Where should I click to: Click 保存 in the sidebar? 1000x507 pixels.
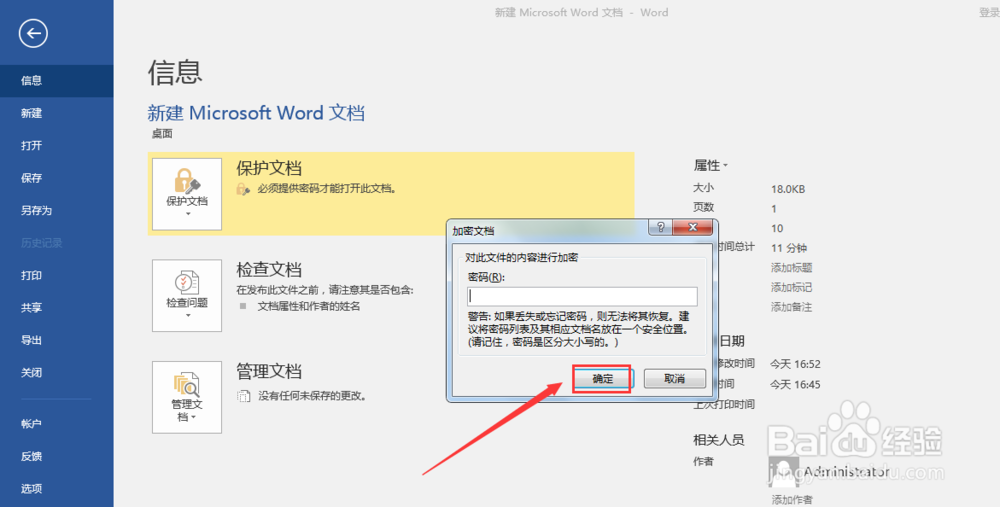point(57,178)
